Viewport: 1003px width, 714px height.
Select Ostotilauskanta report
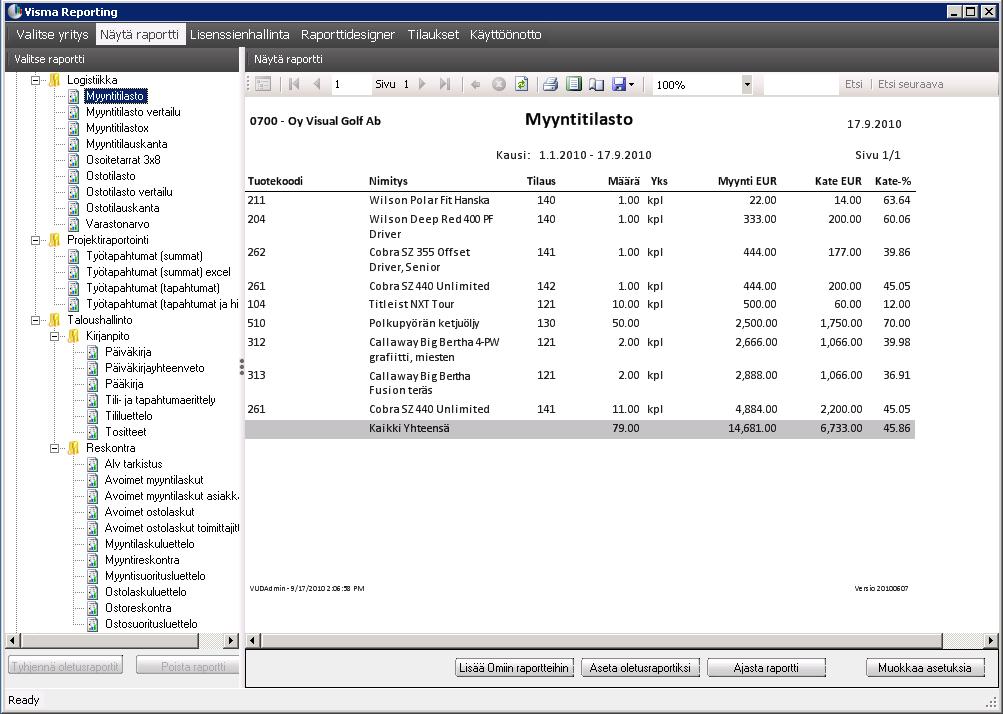[x=123, y=208]
